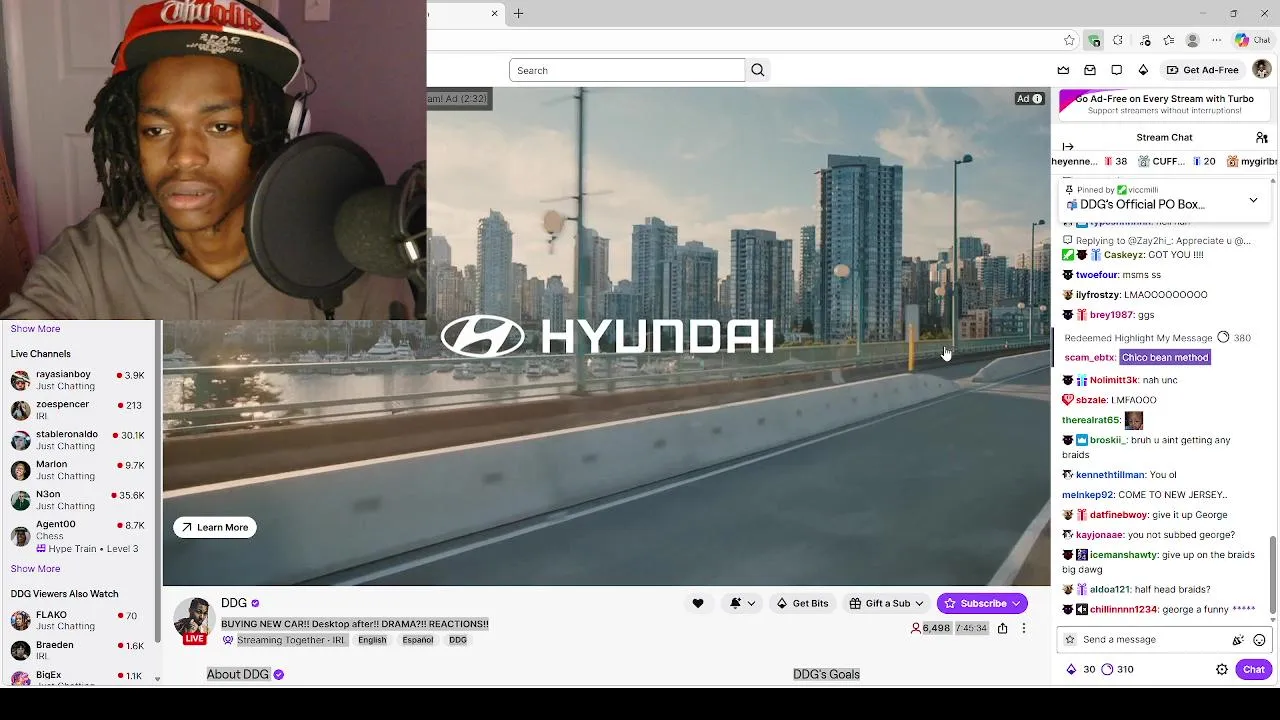
Task: Favorite this page with the star icon
Action: pos(1069,41)
